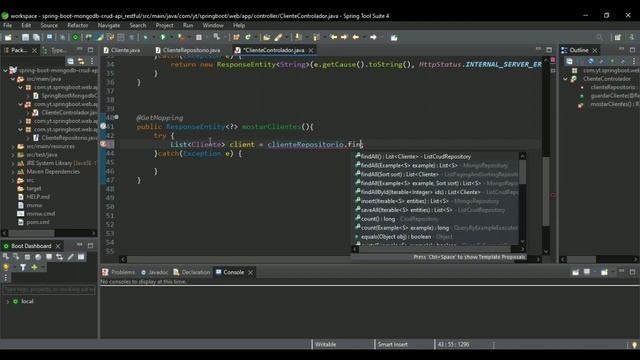This screenshot has width=640, height=360.
Task: Toggle Link with Editor in Package Explorer
Action: click(x=81, y=61)
